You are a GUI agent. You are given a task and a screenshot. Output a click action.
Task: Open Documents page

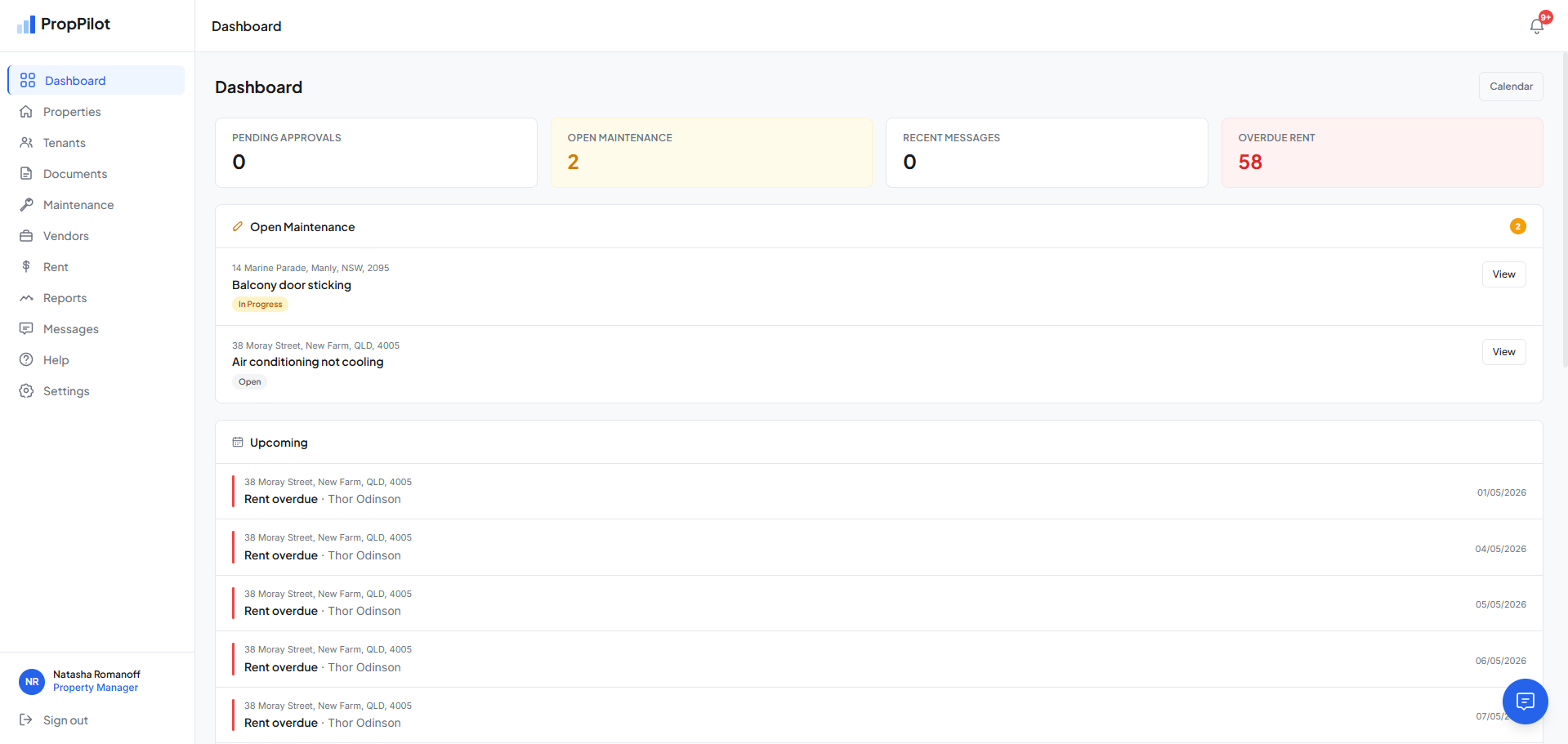[x=96, y=173]
